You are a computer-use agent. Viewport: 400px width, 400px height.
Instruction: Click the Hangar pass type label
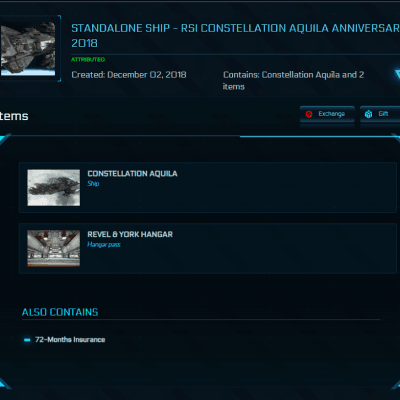click(x=104, y=245)
